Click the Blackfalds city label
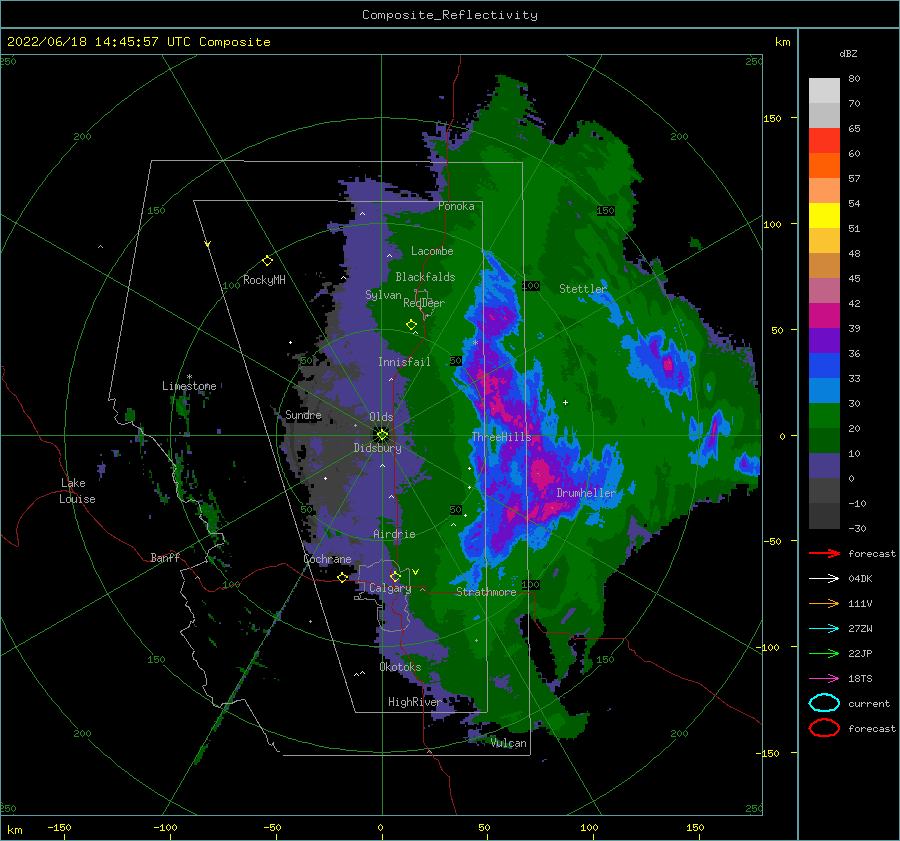The height and width of the screenshot is (841, 900). [x=425, y=277]
